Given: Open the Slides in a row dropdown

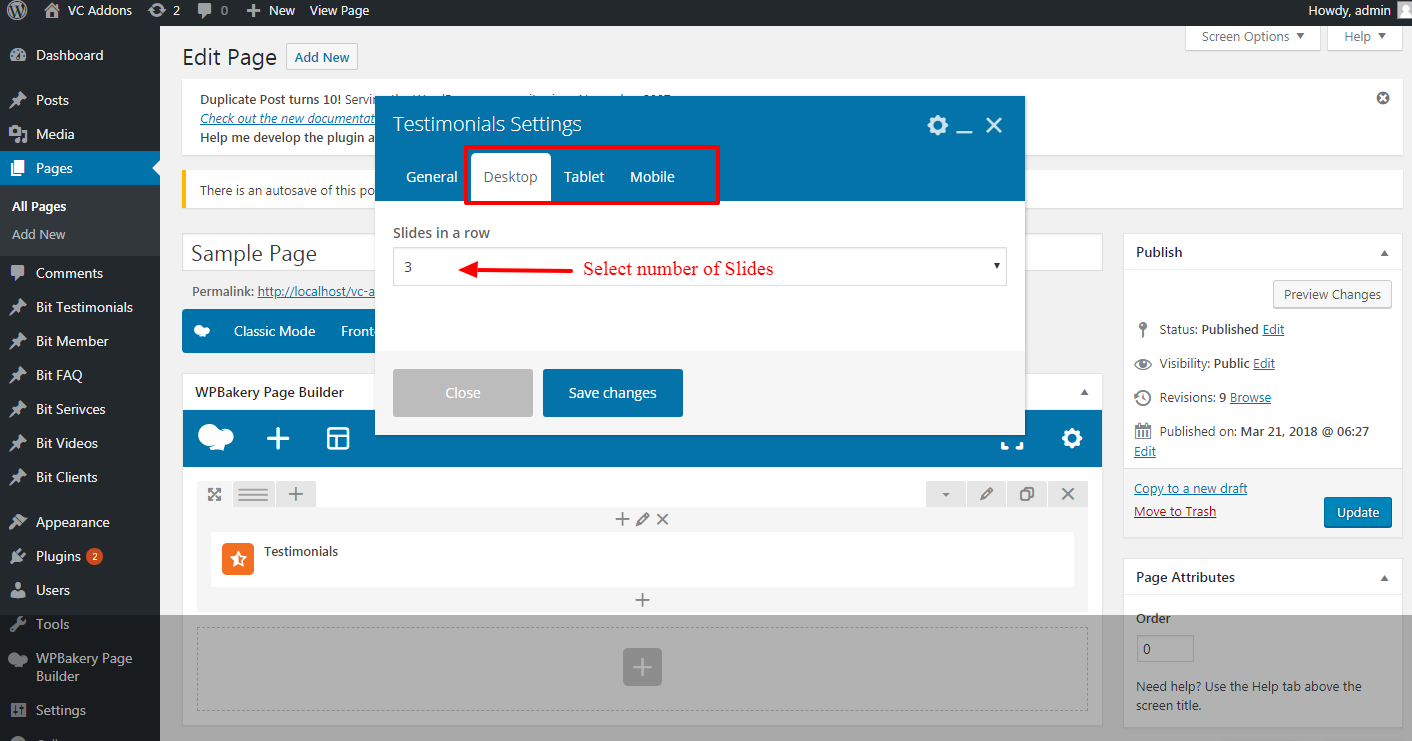Looking at the screenshot, I should 699,267.
